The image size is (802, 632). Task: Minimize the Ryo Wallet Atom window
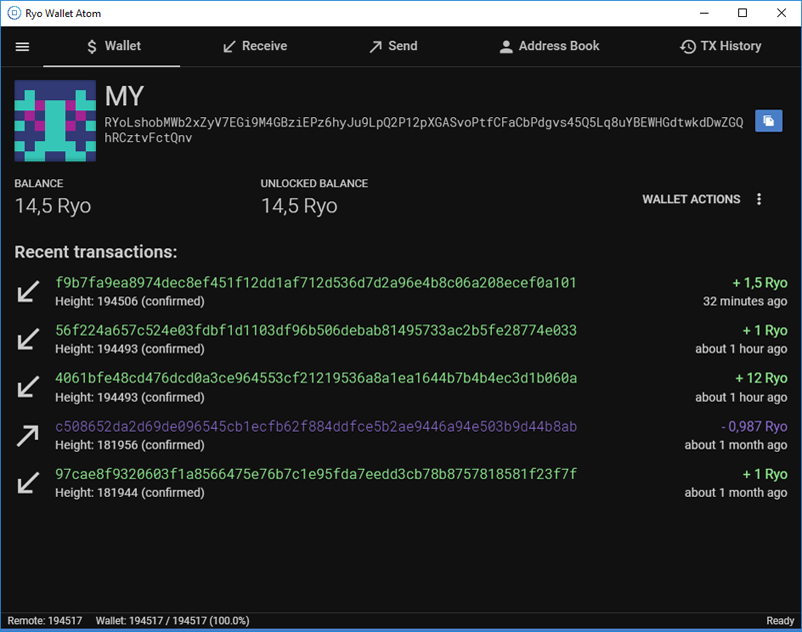(704, 13)
